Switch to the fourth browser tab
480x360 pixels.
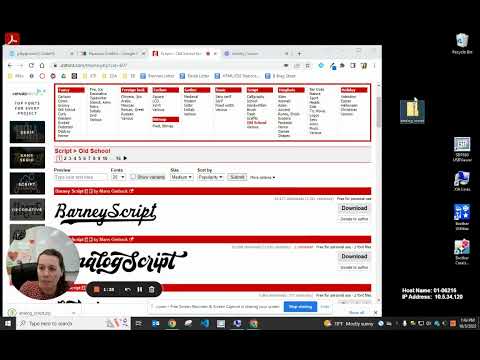(255, 53)
